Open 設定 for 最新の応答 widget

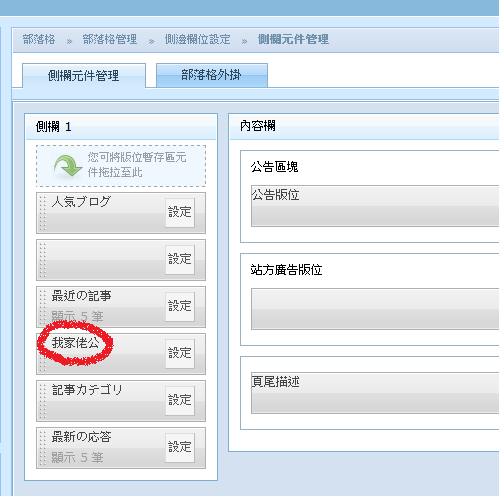[x=180, y=448]
